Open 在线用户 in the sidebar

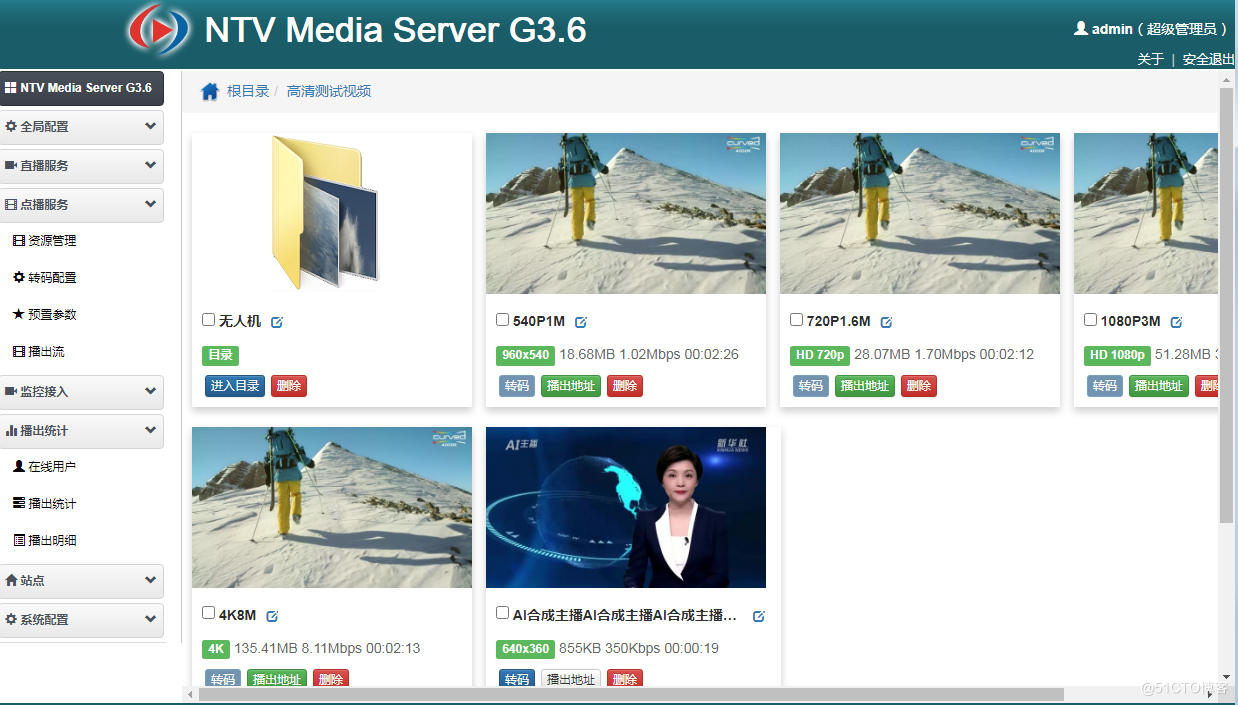[52, 467]
